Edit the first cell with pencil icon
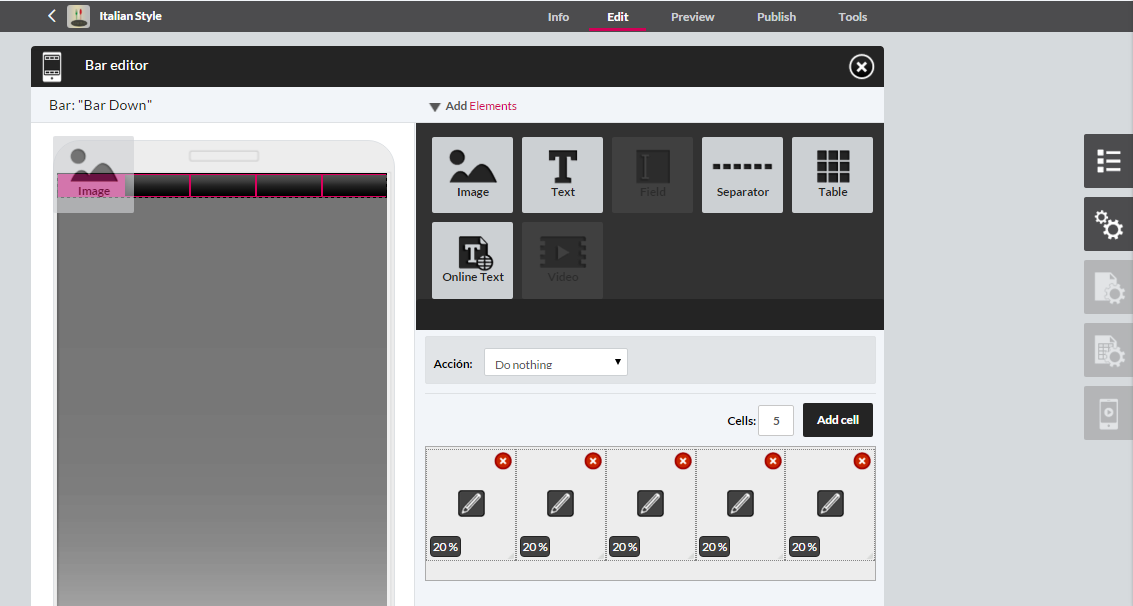The height and width of the screenshot is (606, 1133). pos(471,503)
